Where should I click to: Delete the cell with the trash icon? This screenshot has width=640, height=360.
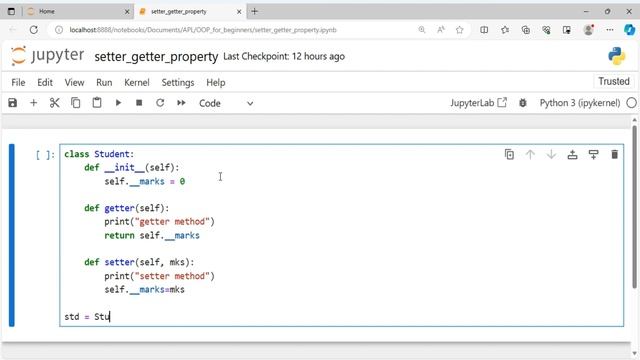(614, 154)
